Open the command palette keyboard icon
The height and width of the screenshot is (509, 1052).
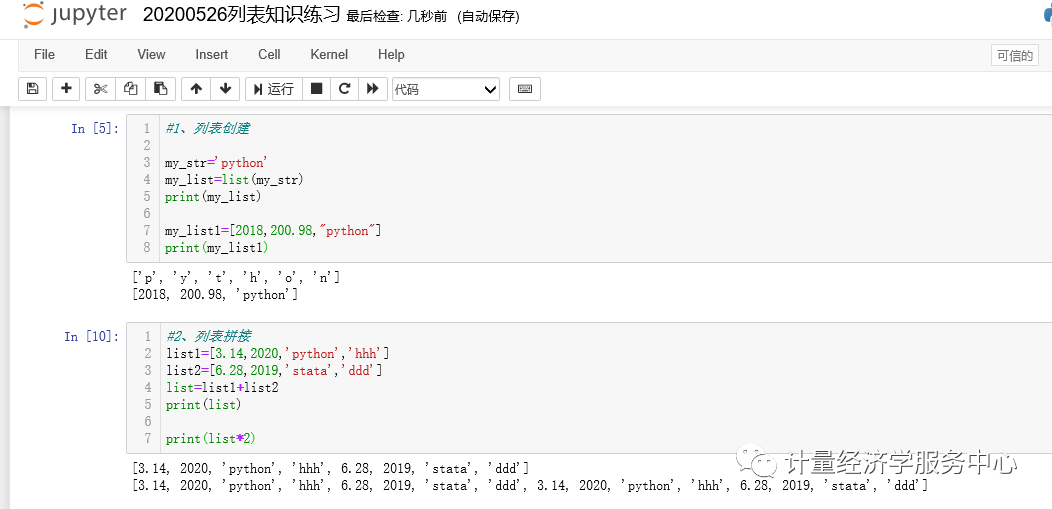(x=525, y=89)
